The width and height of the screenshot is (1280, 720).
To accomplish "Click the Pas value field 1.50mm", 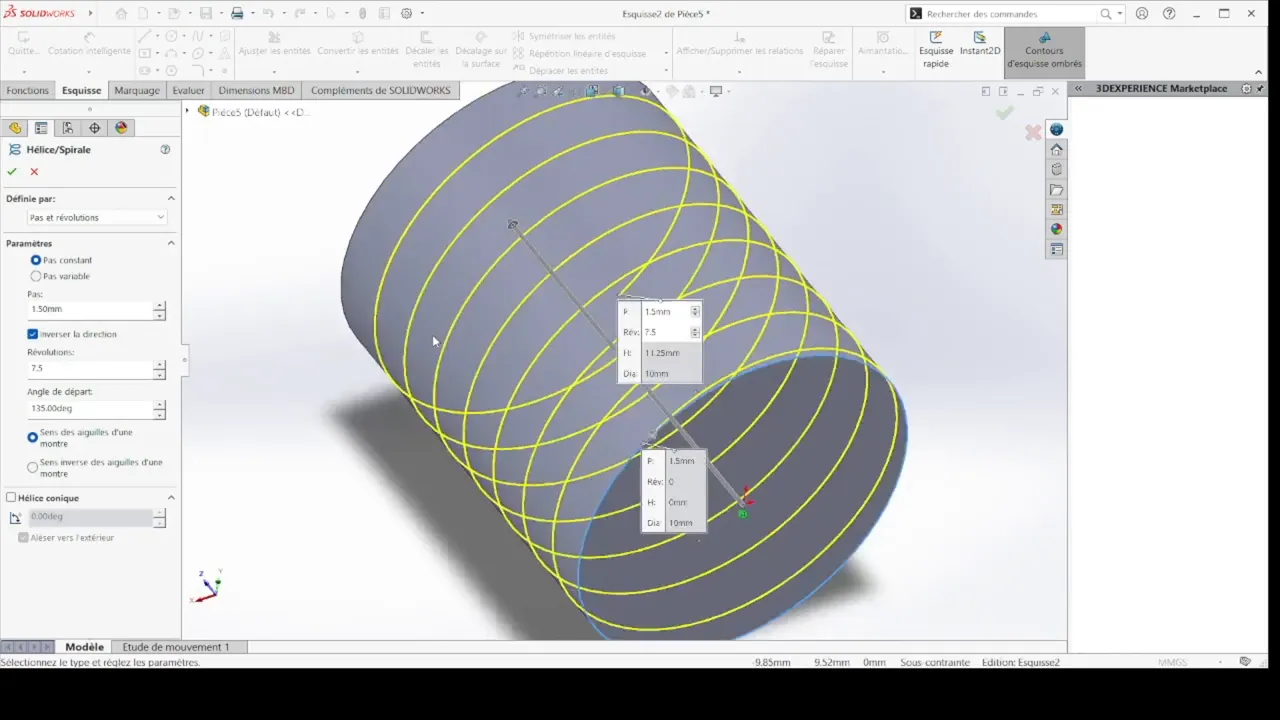I will (x=90, y=309).
